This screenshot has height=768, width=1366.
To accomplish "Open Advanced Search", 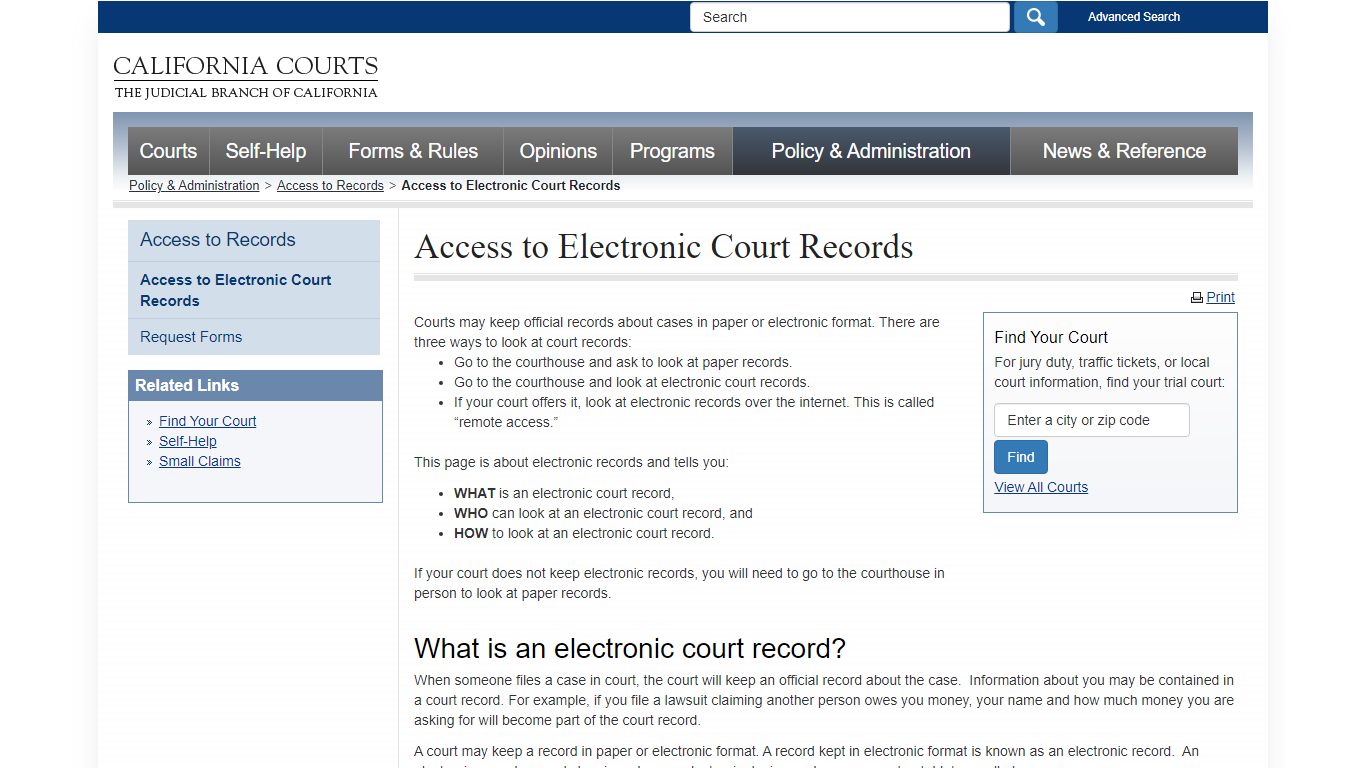I will click(1134, 17).
